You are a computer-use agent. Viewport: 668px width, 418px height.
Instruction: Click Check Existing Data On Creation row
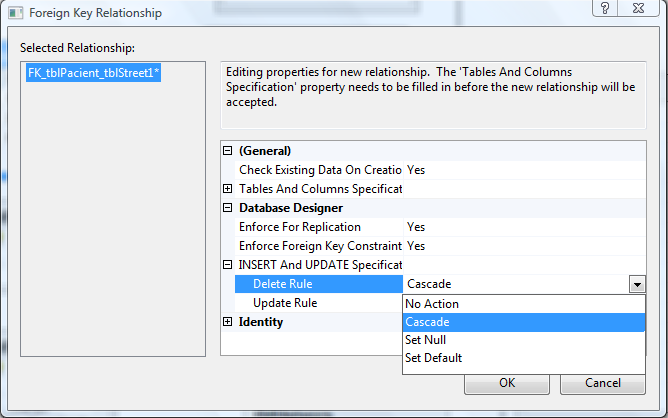click(x=320, y=170)
